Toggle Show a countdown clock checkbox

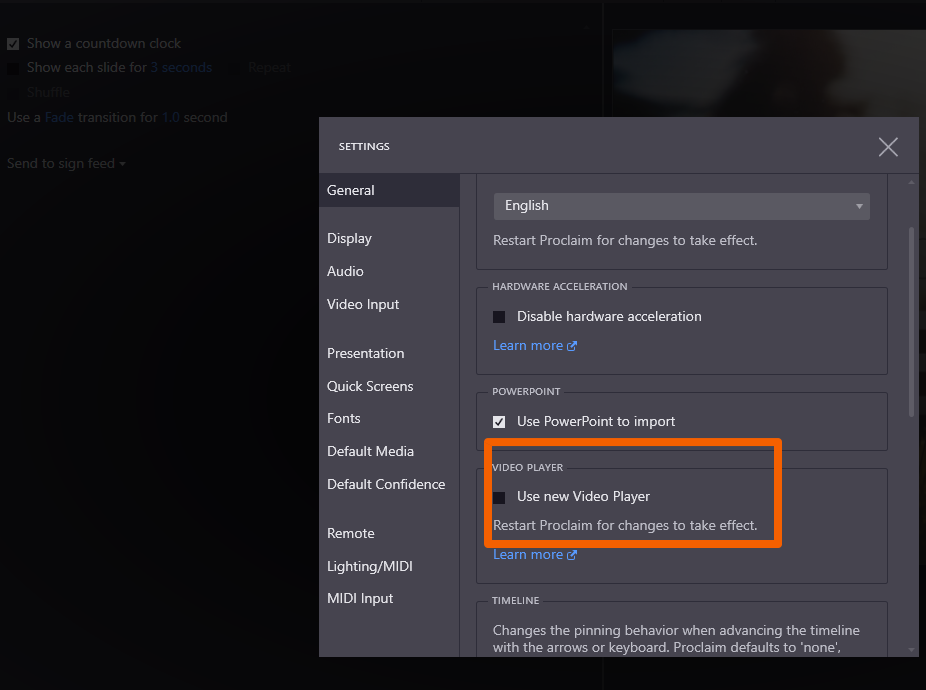point(13,44)
